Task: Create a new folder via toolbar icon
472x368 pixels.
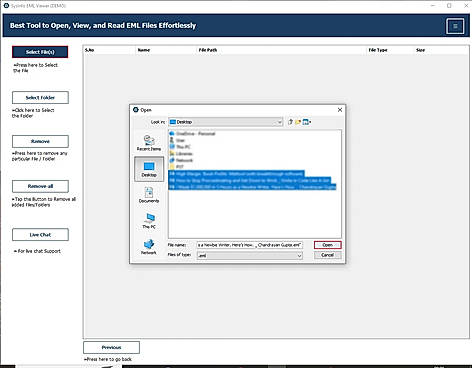Action: tap(298, 122)
